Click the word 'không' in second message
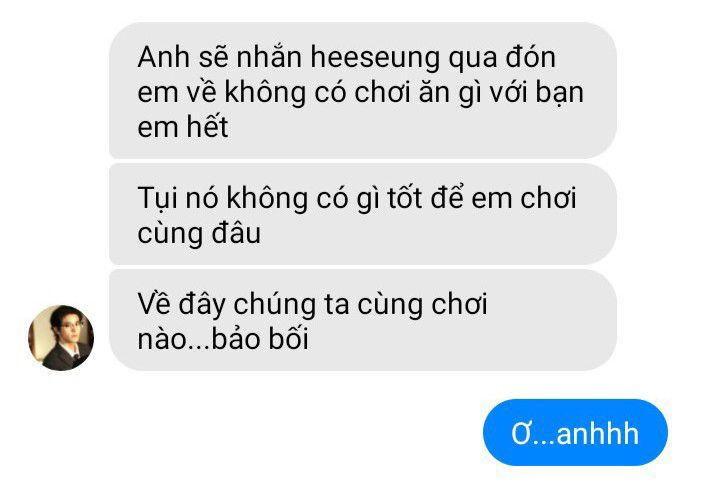 (267, 199)
